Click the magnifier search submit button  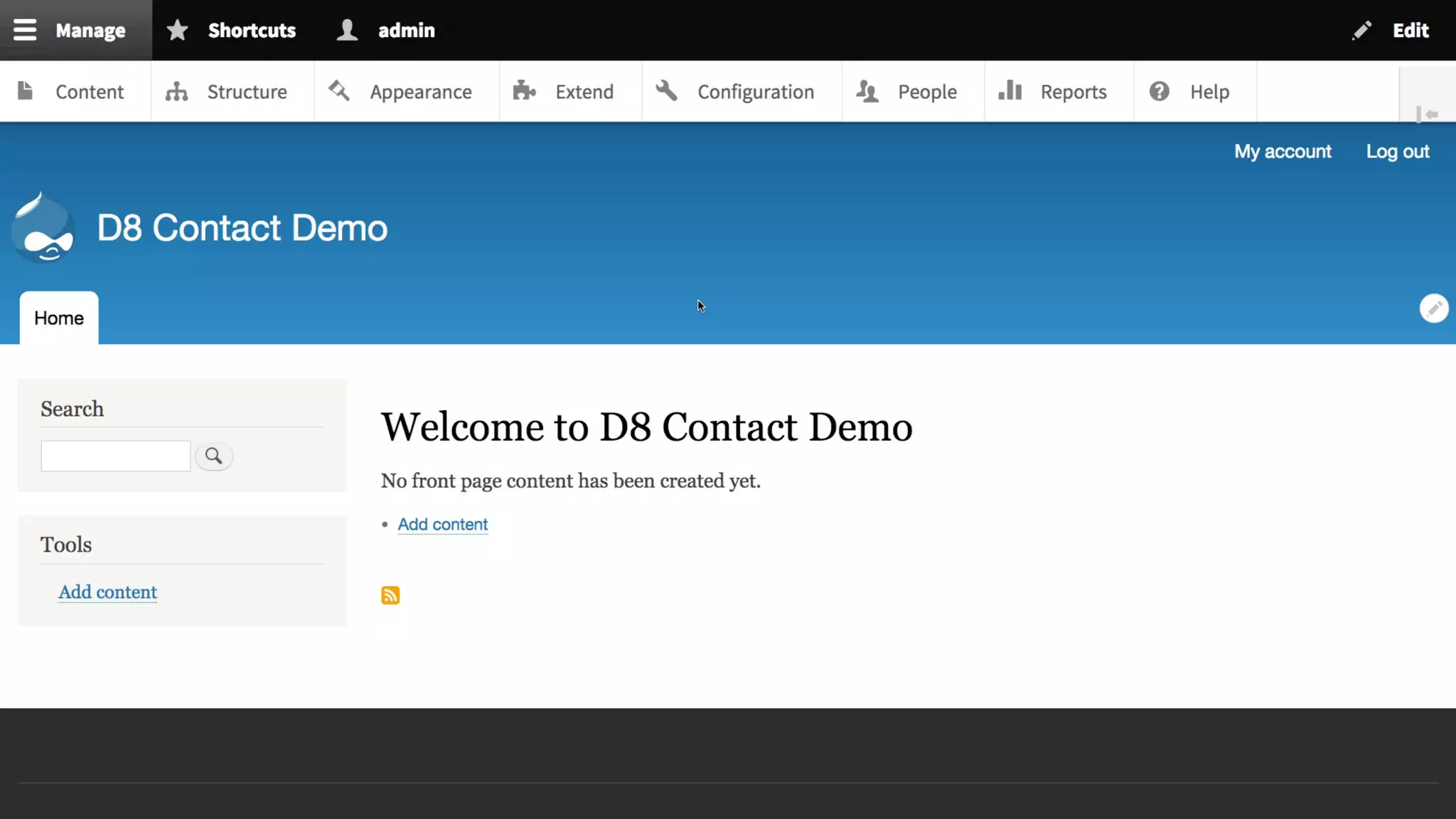(x=214, y=456)
